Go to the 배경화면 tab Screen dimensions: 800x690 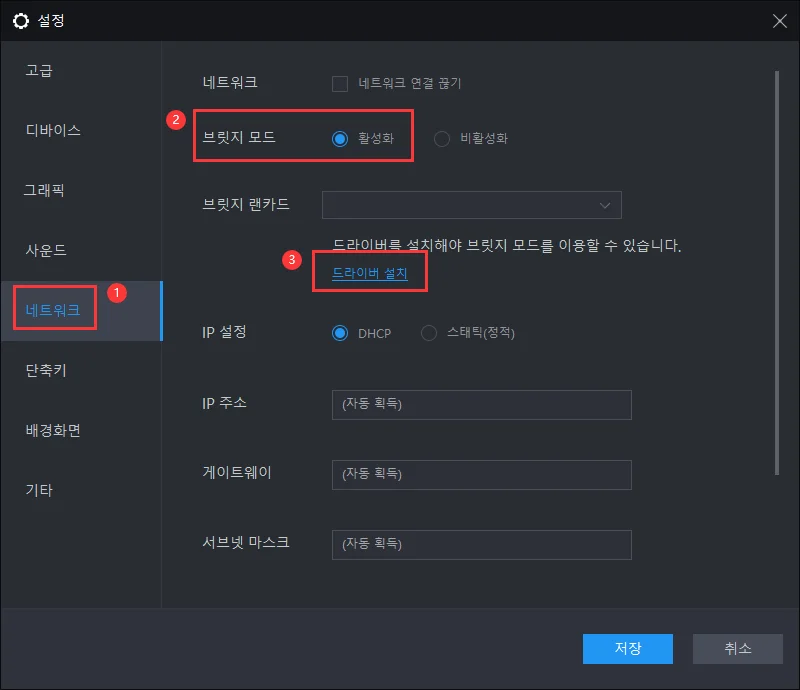click(53, 430)
